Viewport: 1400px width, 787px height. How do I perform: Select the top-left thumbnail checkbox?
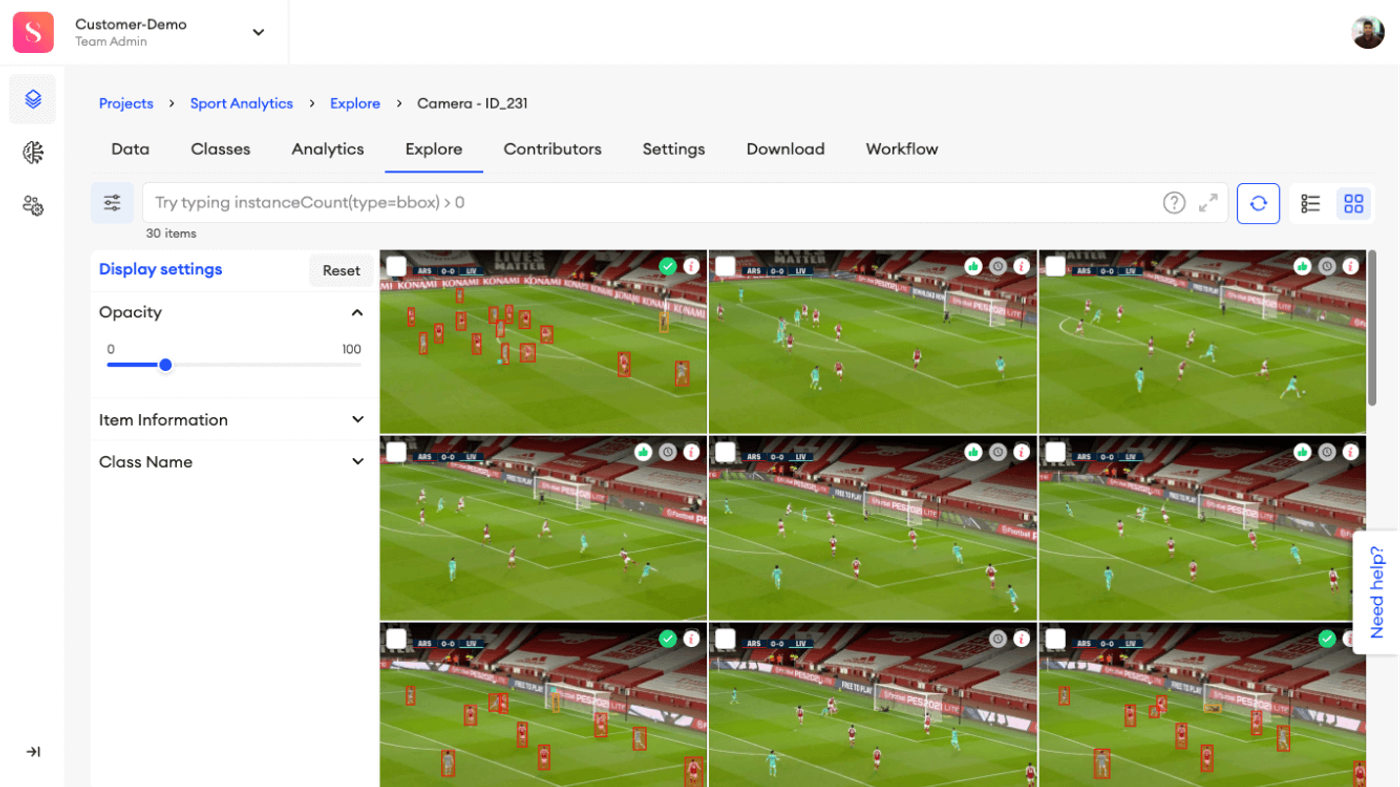396,266
